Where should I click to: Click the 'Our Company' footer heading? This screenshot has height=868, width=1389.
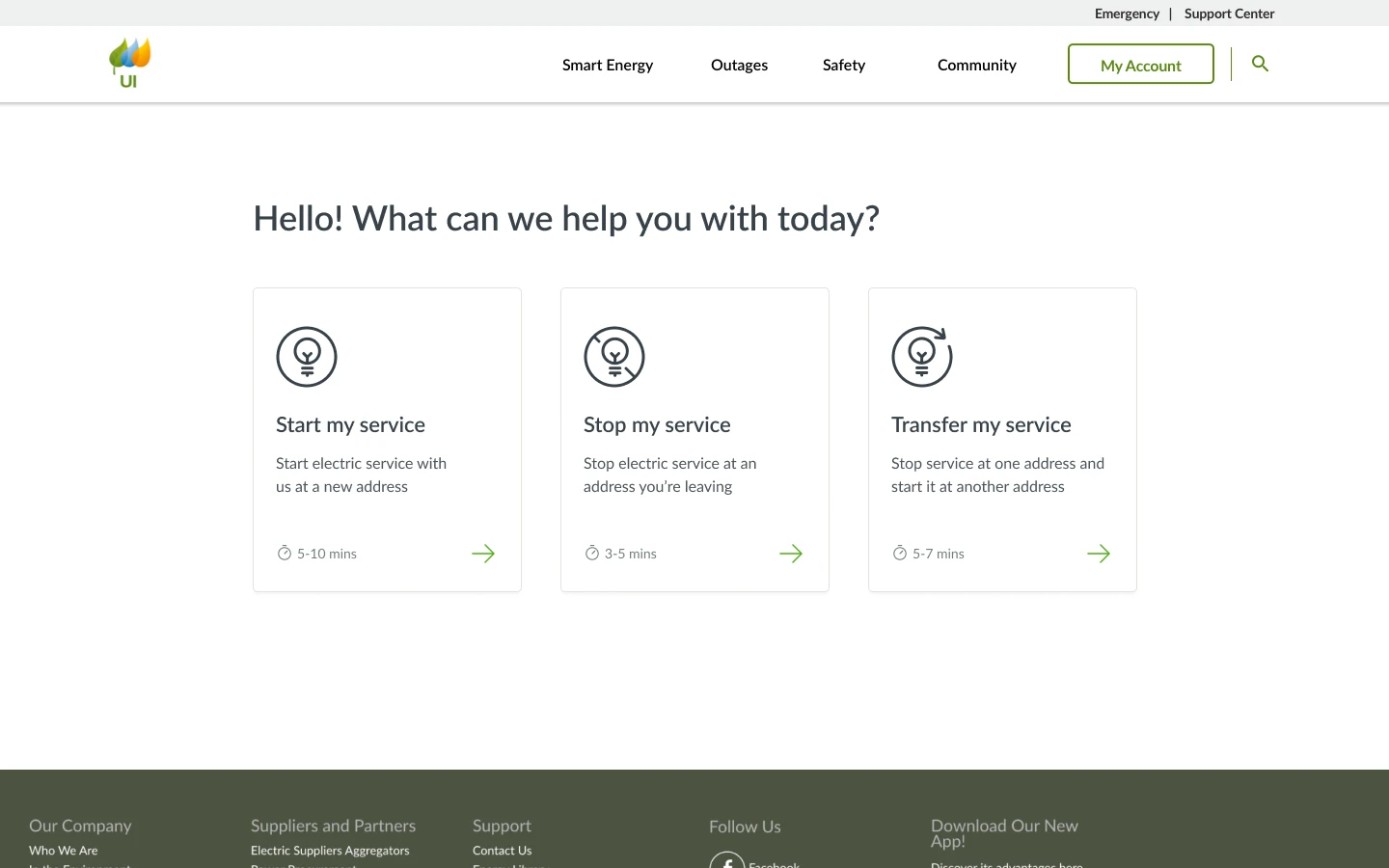[x=80, y=826]
